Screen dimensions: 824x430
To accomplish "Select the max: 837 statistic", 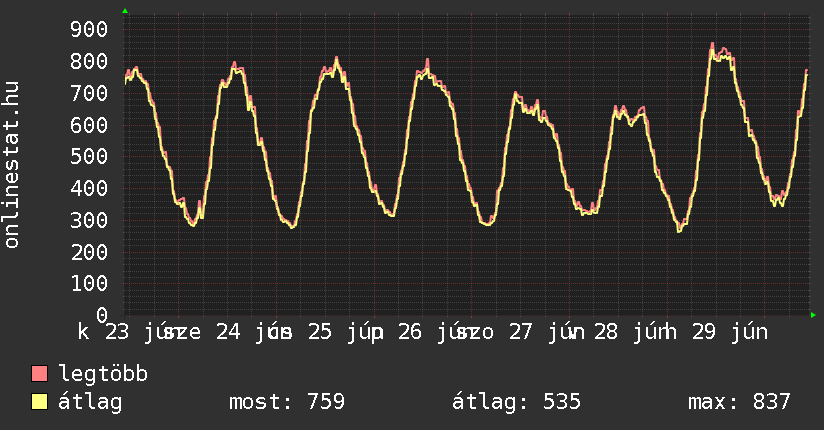I will tap(739, 402).
